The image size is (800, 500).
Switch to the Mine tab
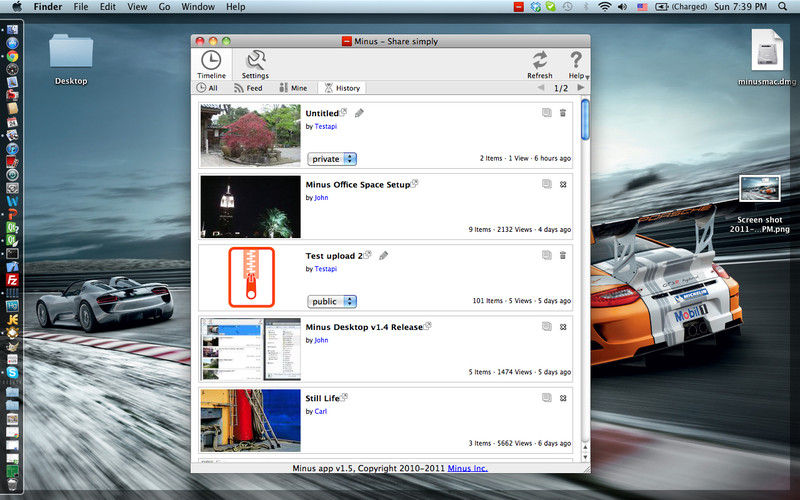coord(293,88)
